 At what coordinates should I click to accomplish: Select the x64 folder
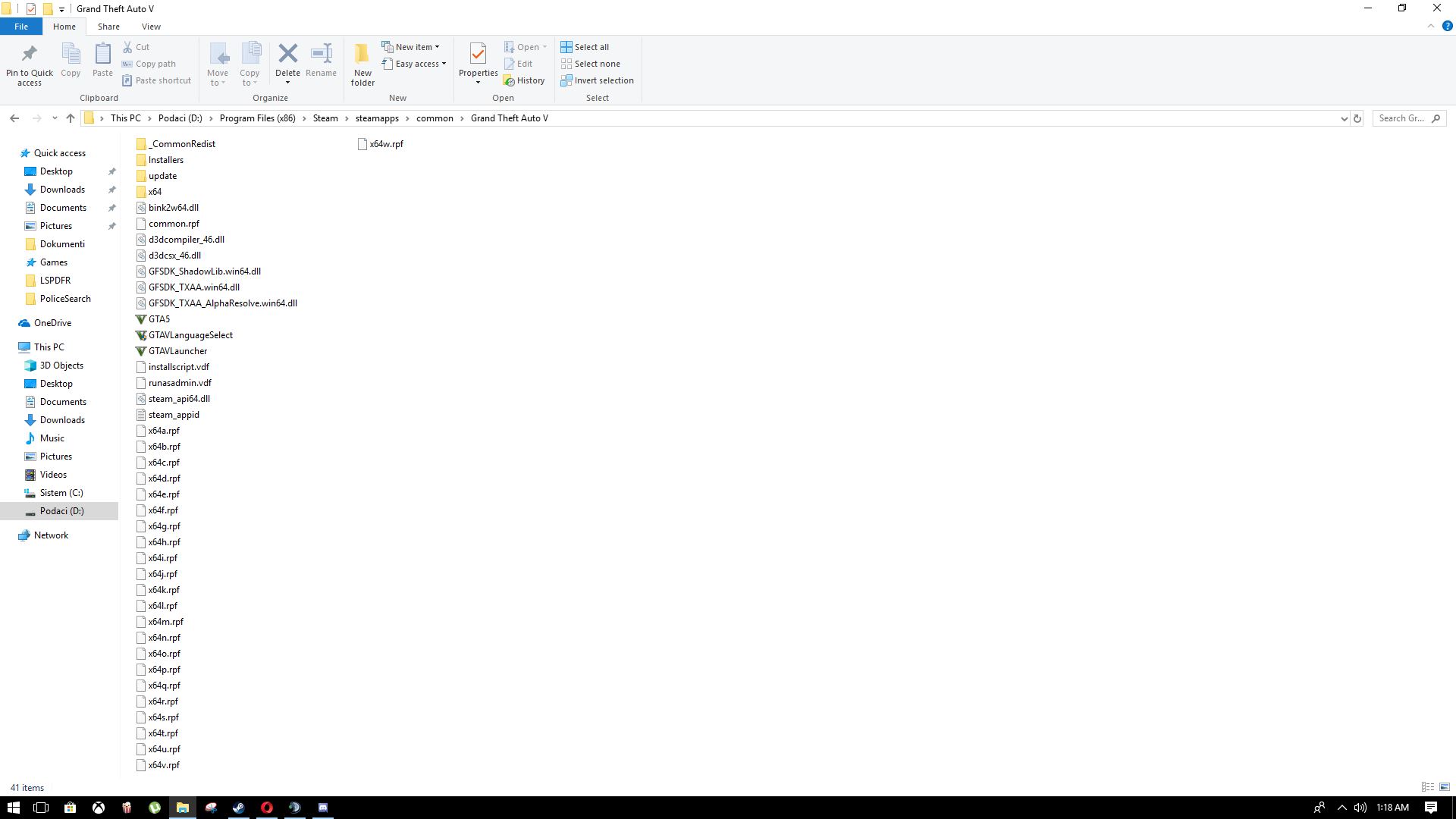pyautogui.click(x=149, y=192)
